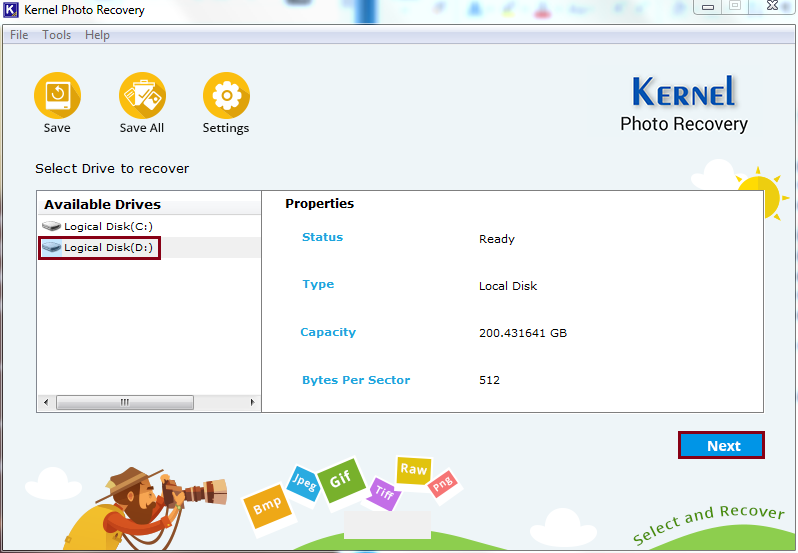Open the Help menu

(97, 35)
